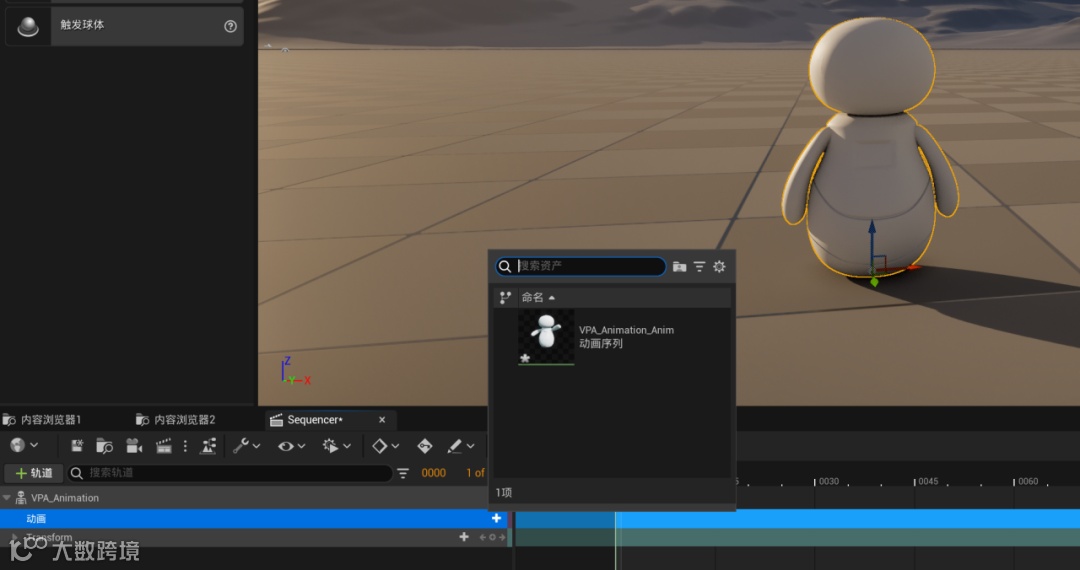Expand the Transform track
This screenshot has width=1080, height=570.
point(14,537)
